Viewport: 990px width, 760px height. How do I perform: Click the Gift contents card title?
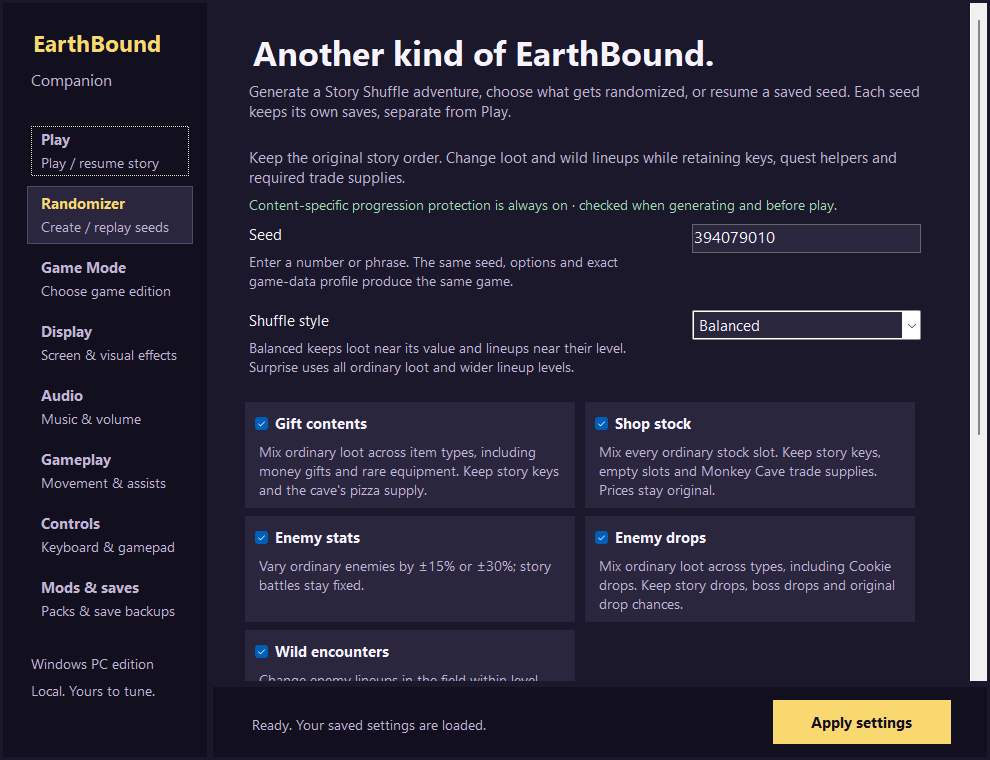point(321,424)
